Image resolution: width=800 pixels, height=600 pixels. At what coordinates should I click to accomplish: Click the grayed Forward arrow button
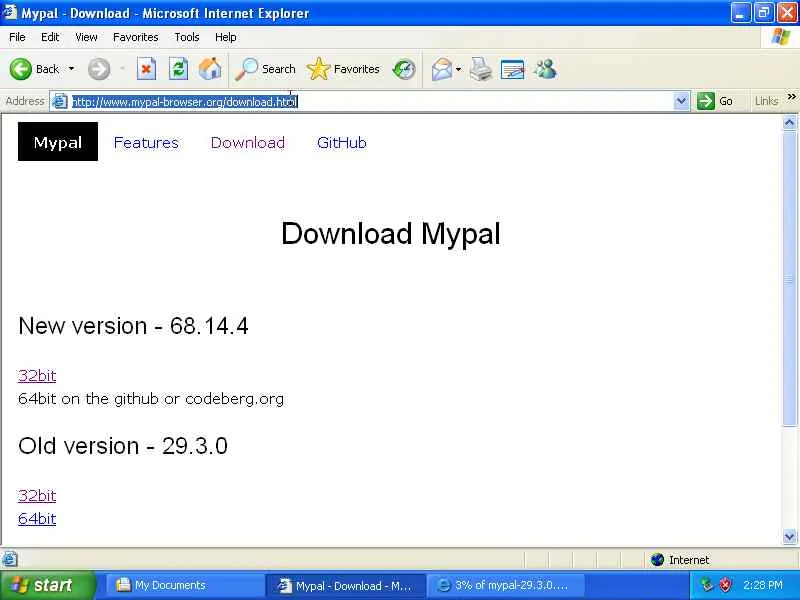[98, 69]
